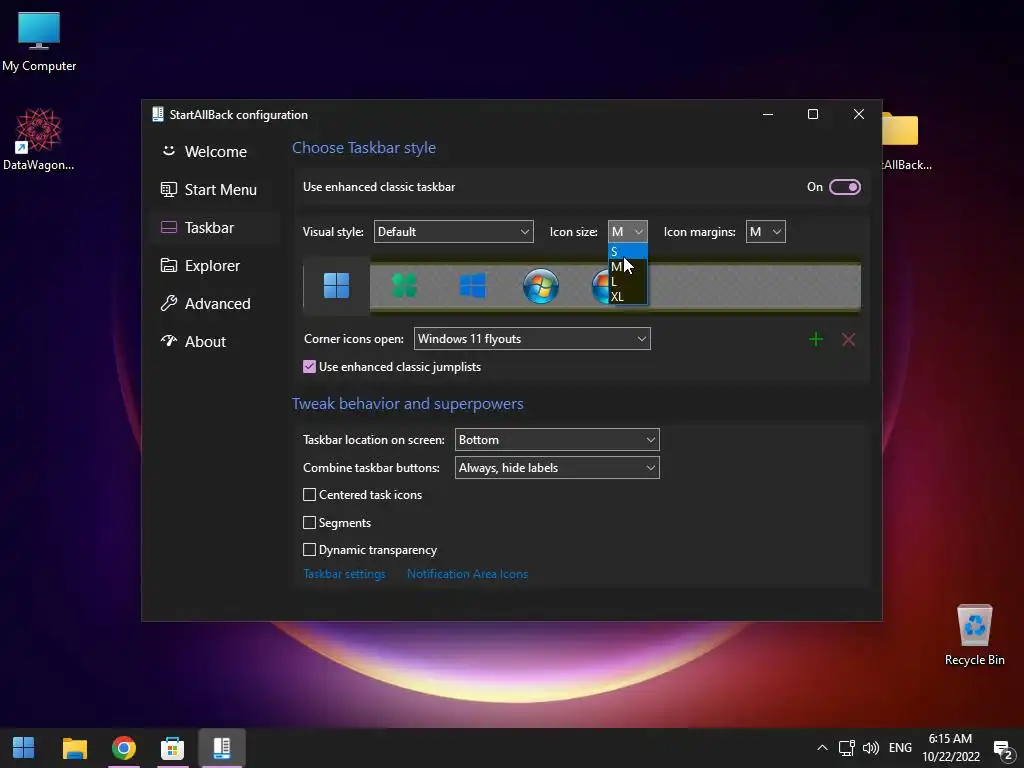Open Windows Start button on taskbar

coord(24,748)
